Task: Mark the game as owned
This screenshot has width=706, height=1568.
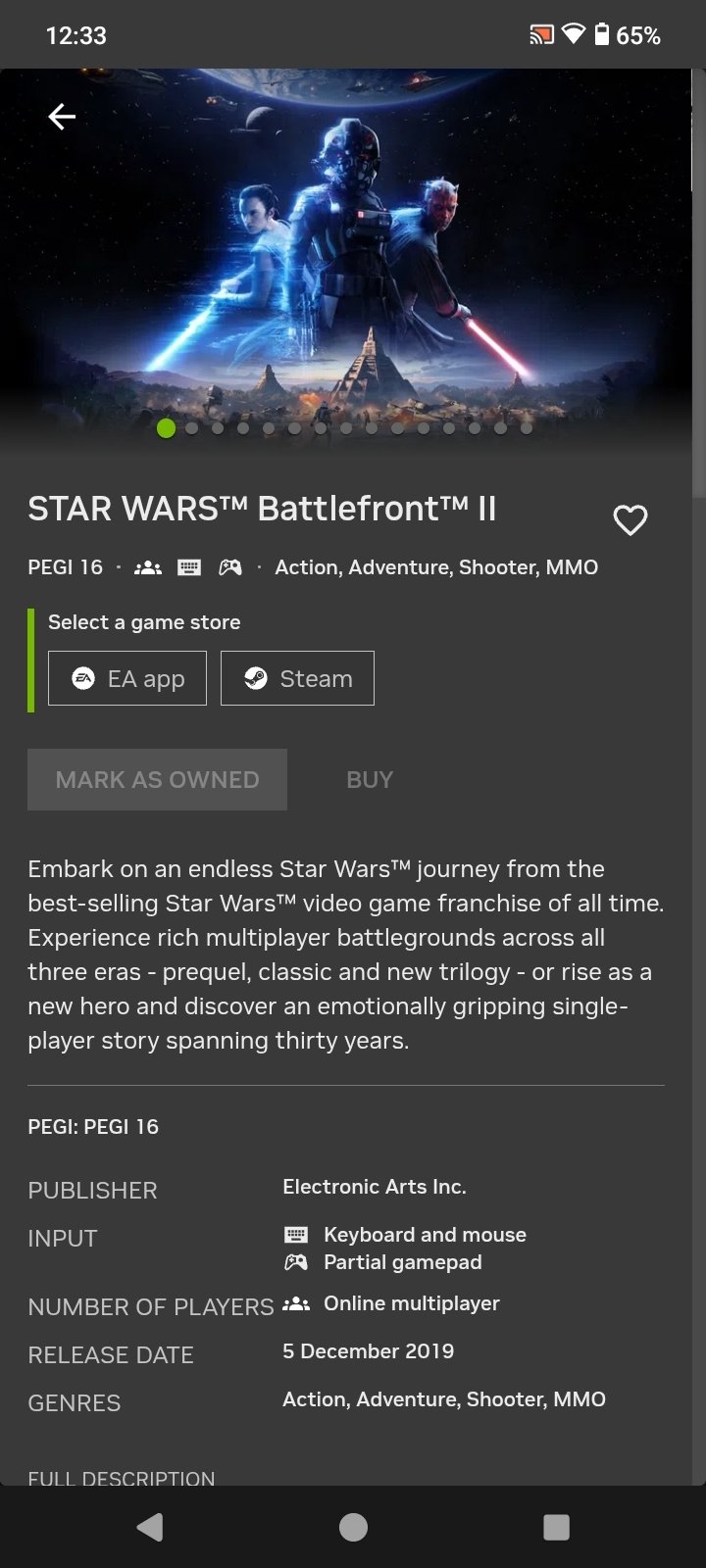Action: point(157,779)
